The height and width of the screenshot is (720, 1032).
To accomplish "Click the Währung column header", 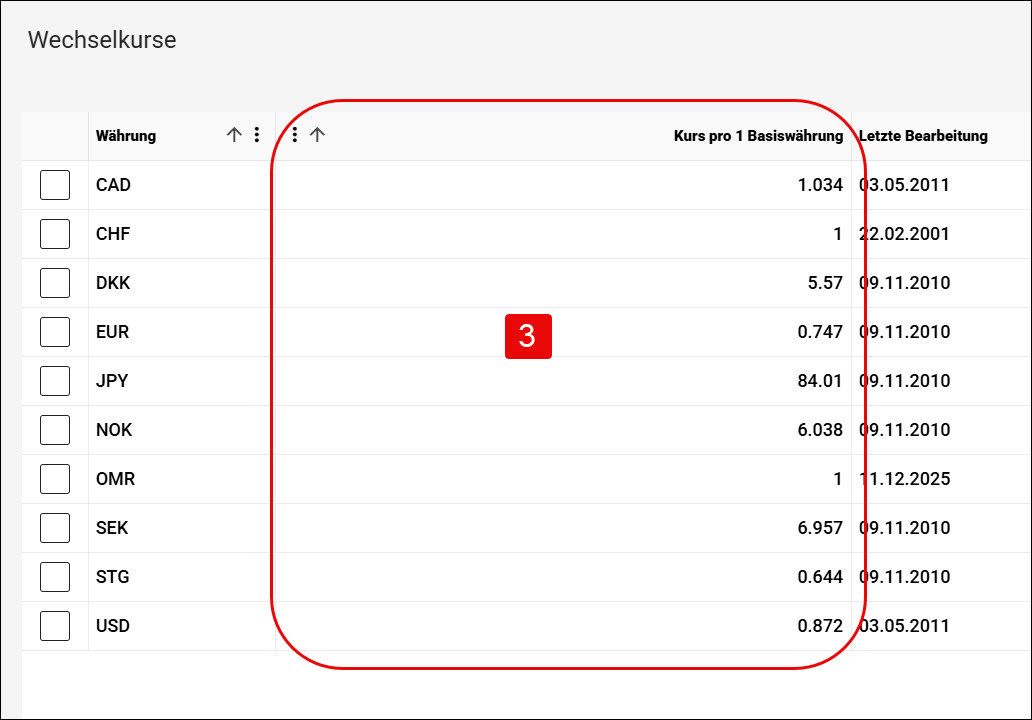I will click(126, 136).
